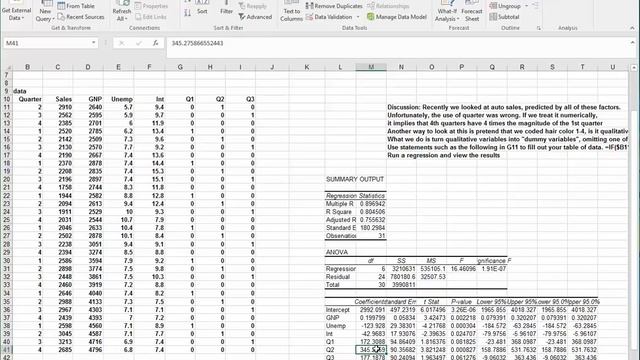The width and height of the screenshot is (640, 360).
Task: Click the Cancel formula X icon
Action: pyautogui.click(x=121, y=43)
